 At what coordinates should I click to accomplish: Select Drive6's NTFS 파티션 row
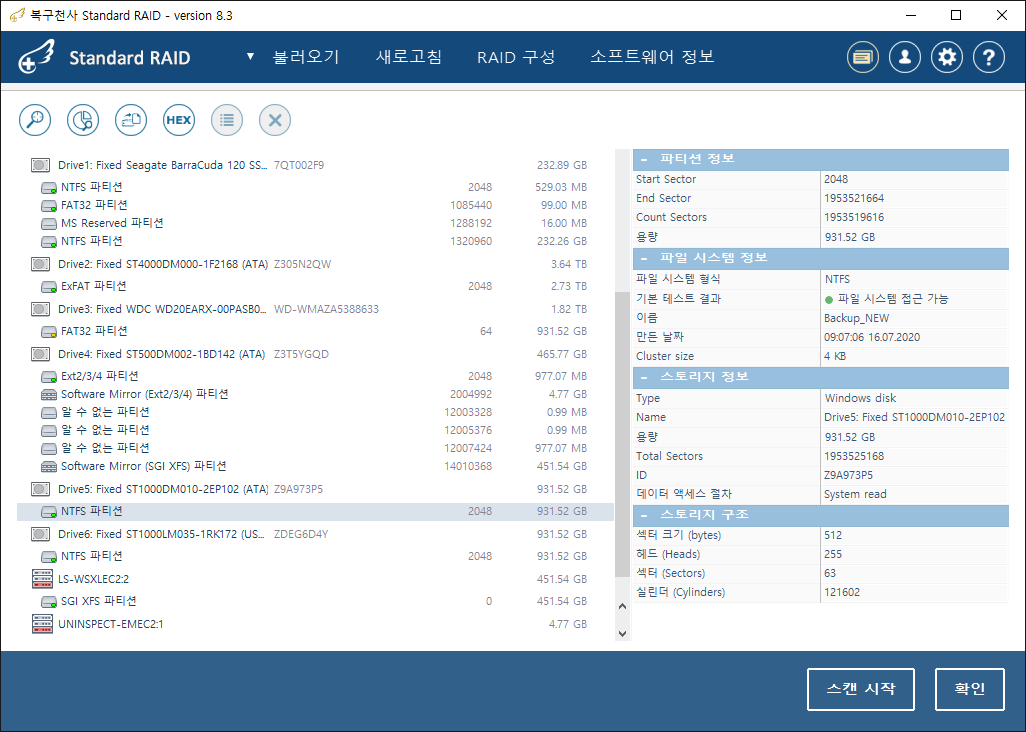click(x=315, y=557)
